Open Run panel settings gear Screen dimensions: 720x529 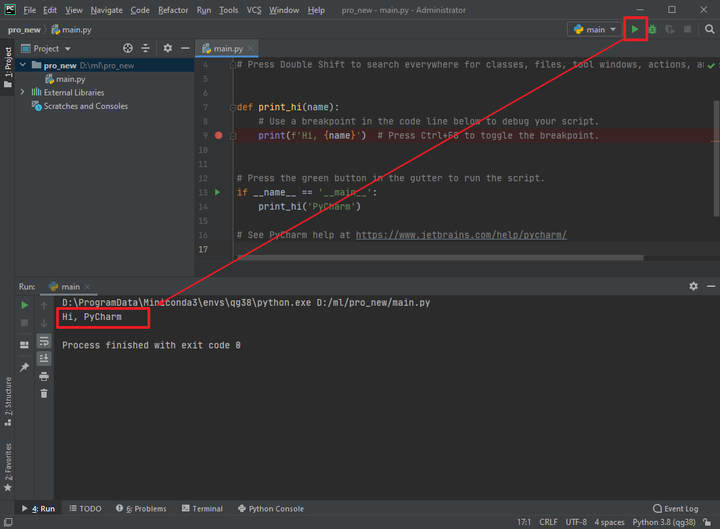point(693,286)
